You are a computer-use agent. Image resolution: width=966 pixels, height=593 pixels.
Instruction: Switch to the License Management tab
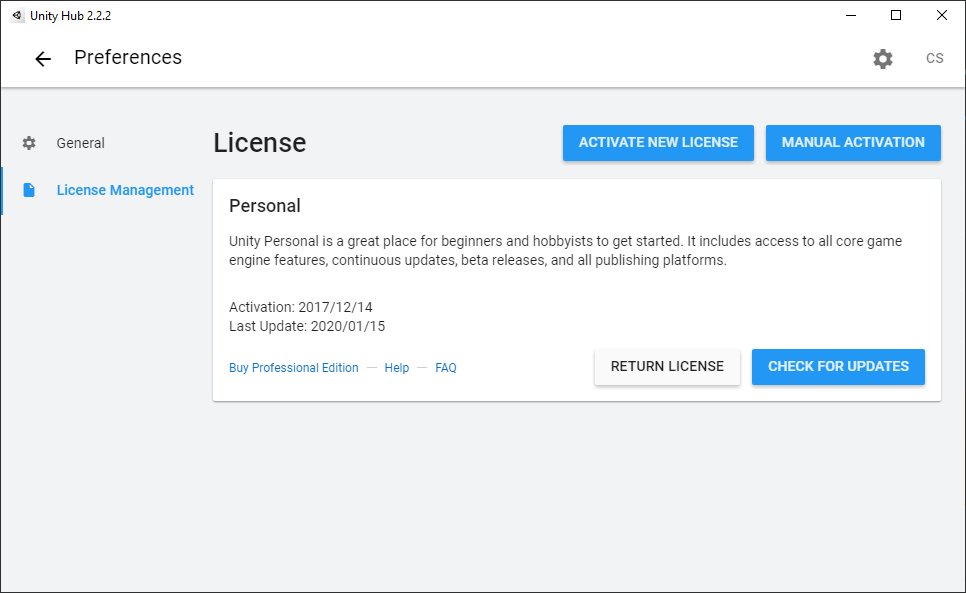(125, 190)
